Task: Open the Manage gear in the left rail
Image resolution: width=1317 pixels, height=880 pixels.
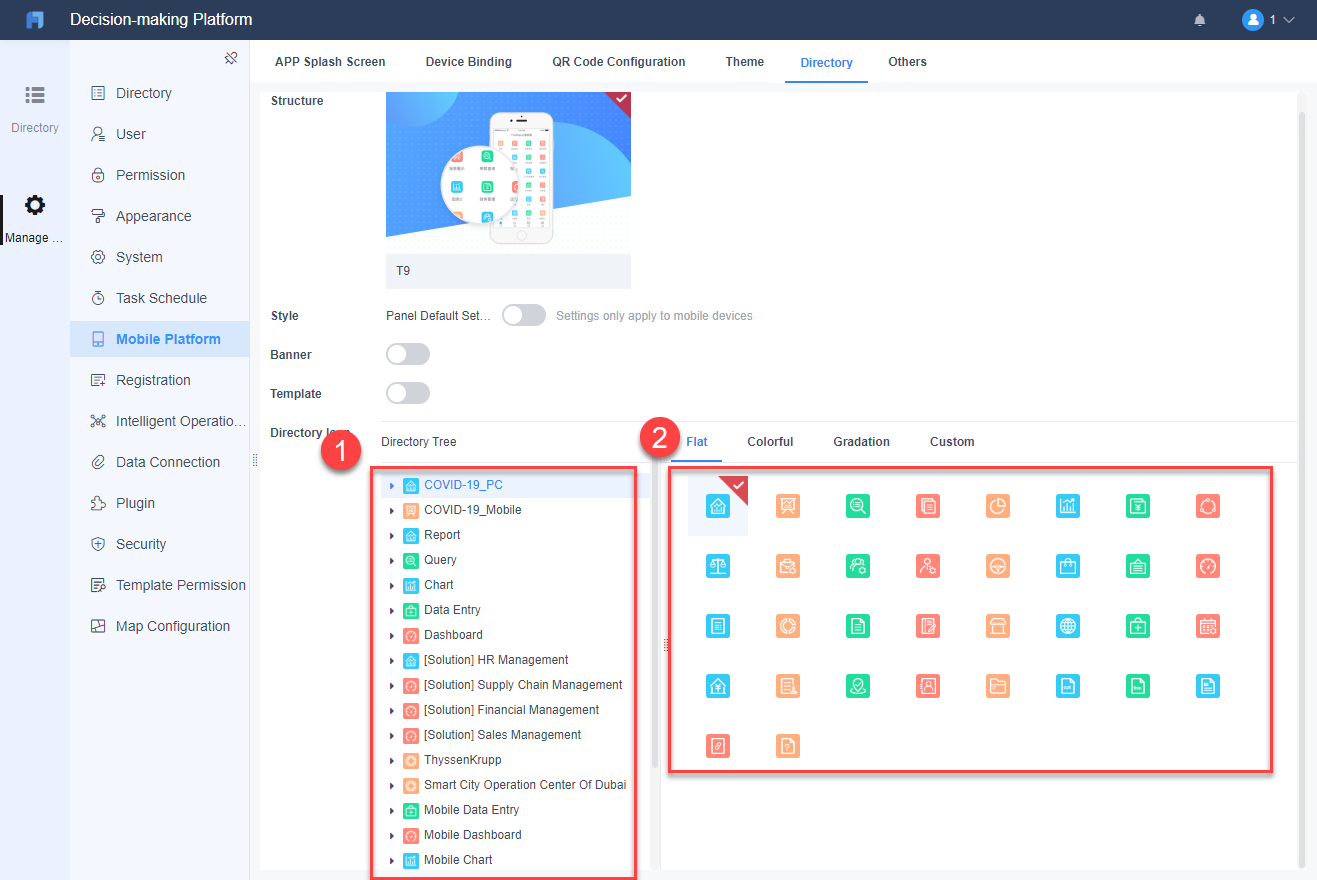Action: [35, 205]
